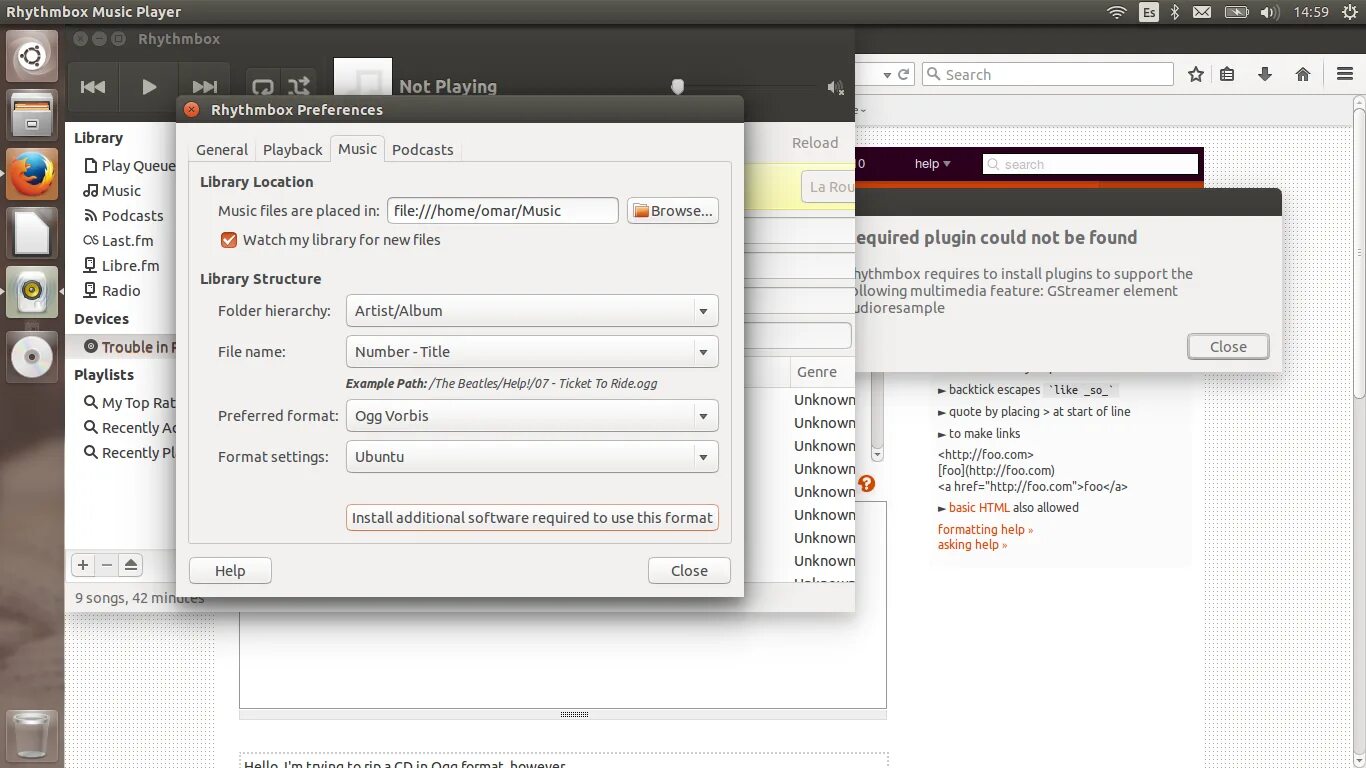Switch to the Playback preferences tab
This screenshot has width=1366, height=768.
tap(292, 150)
